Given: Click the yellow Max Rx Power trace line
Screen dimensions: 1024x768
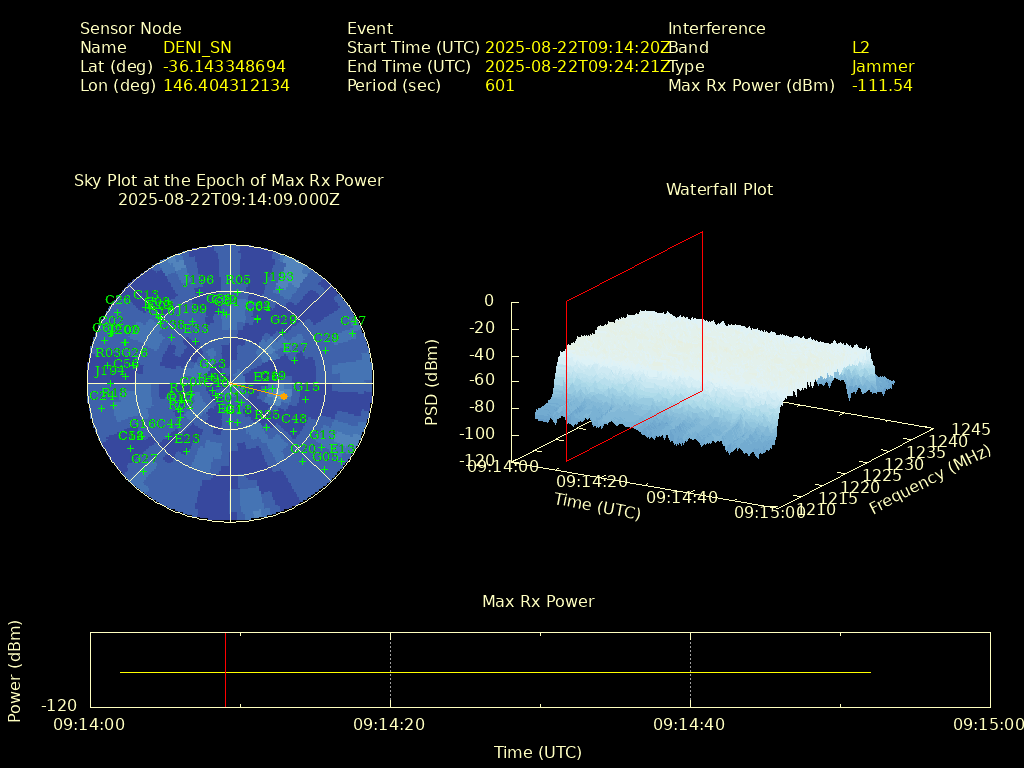Looking at the screenshot, I should [500, 672].
